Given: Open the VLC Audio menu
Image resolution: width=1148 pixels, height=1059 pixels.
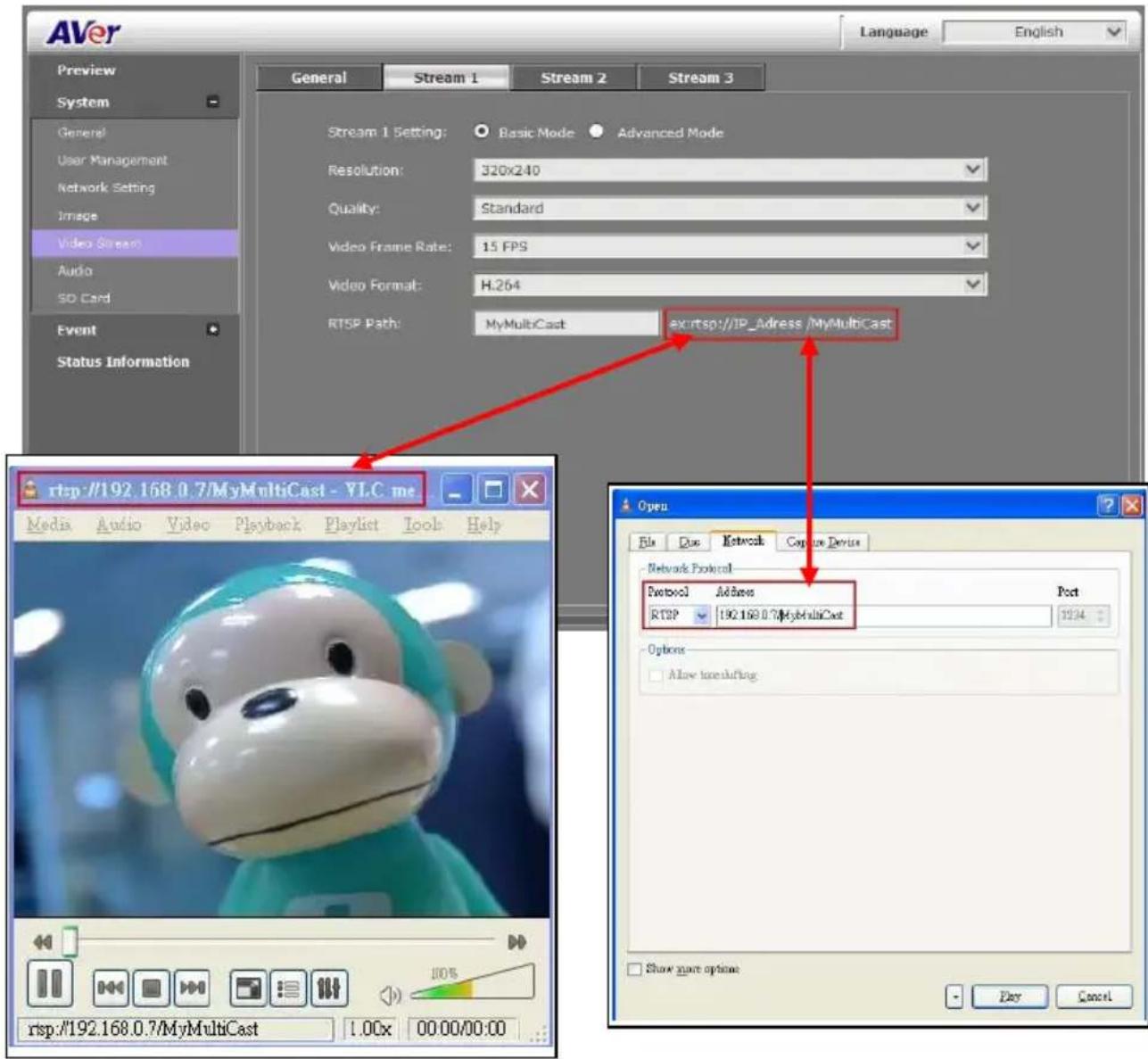Looking at the screenshot, I should (x=119, y=525).
